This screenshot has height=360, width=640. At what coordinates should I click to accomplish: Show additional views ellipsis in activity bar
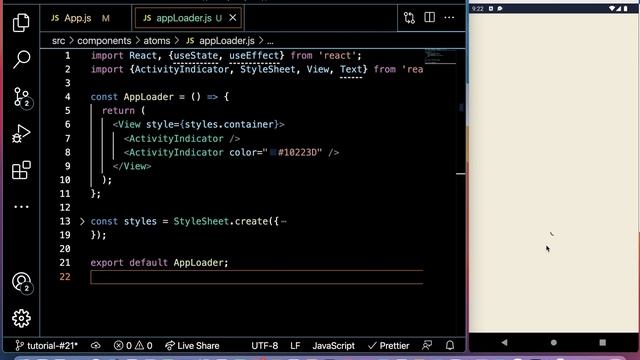(x=21, y=207)
